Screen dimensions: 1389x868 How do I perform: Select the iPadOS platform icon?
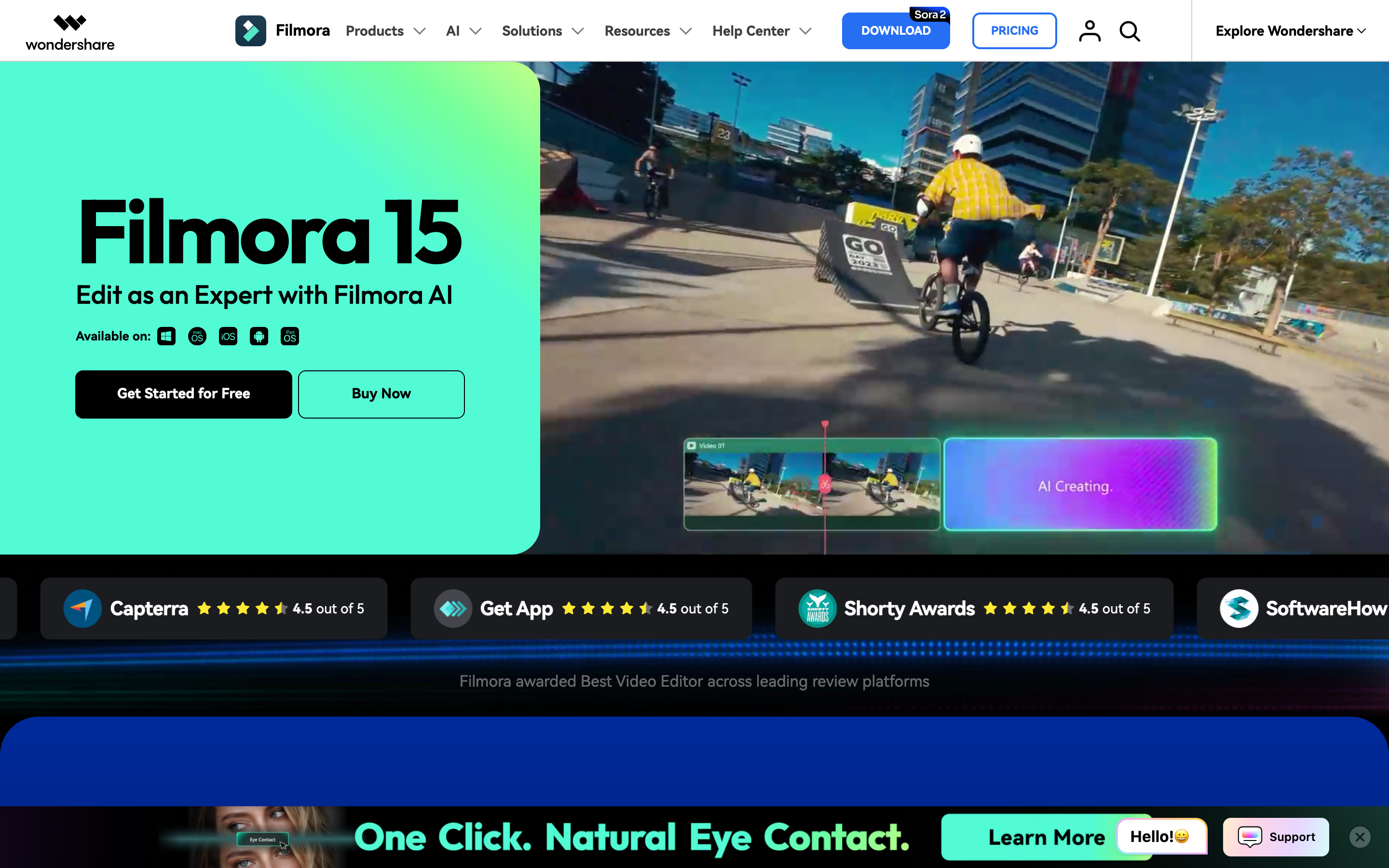point(290,337)
